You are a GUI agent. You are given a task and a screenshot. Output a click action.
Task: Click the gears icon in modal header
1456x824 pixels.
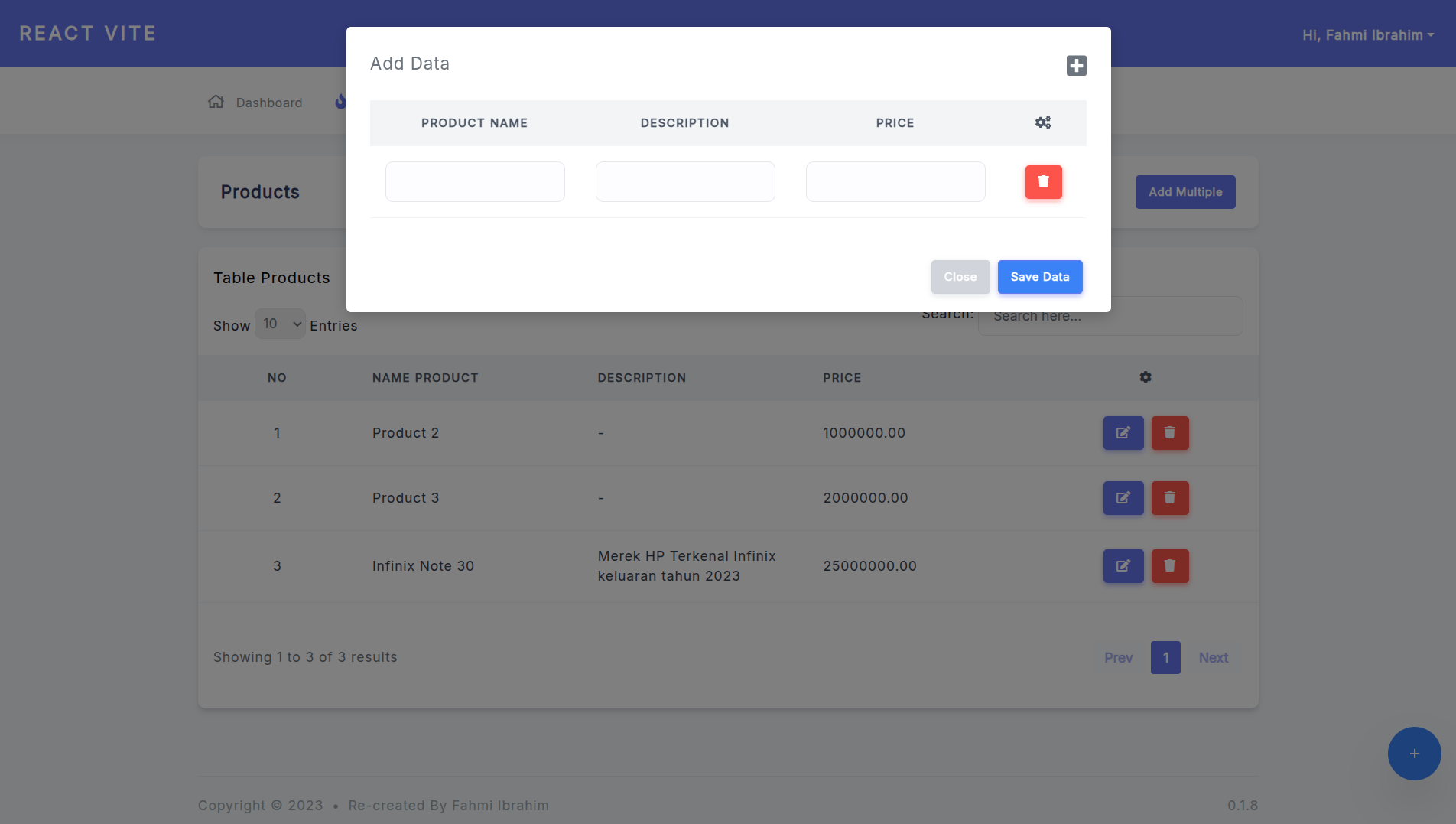click(x=1043, y=122)
